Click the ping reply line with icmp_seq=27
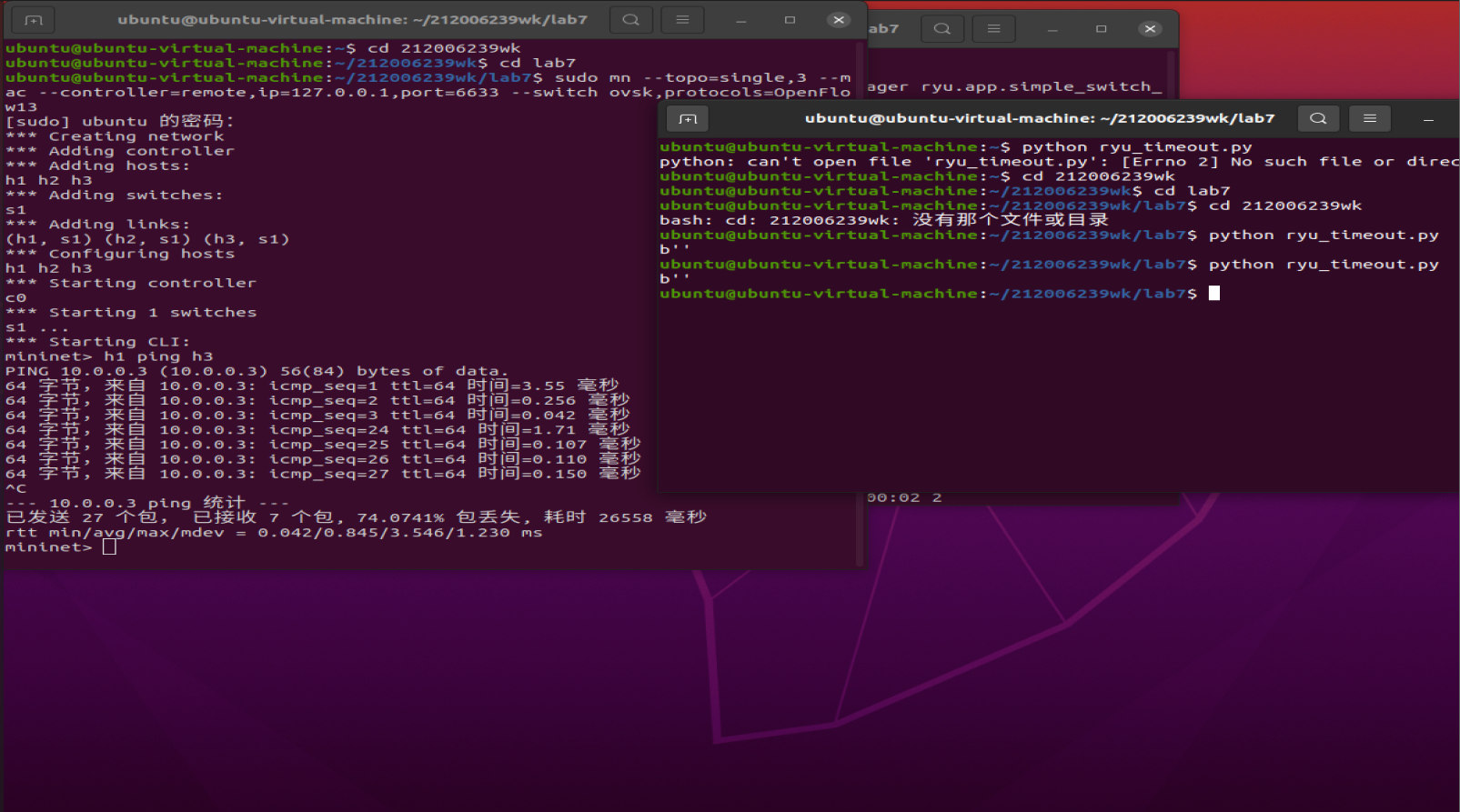1460x812 pixels. [323, 473]
